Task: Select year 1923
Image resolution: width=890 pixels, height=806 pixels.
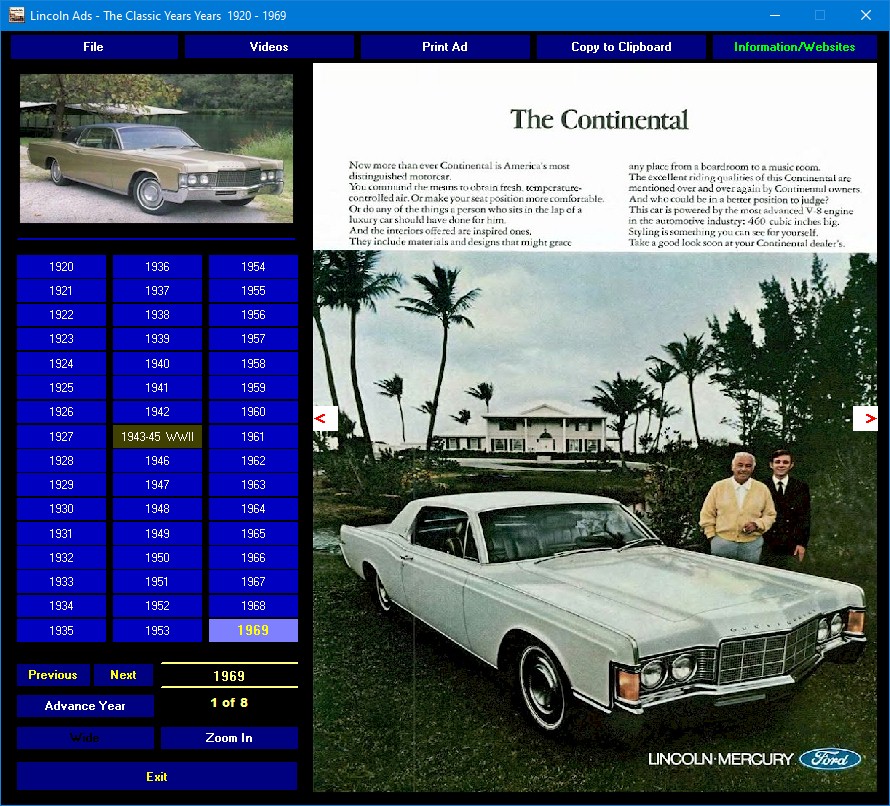Action: coord(61,339)
